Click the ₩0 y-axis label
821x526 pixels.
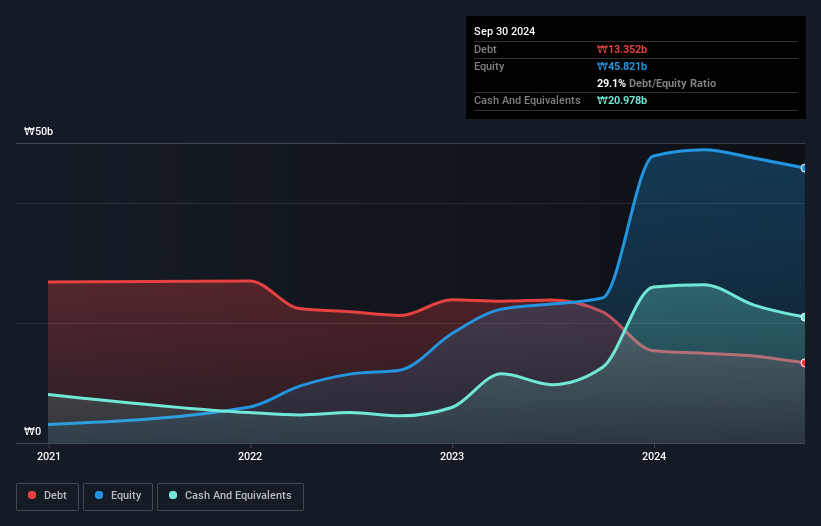[x=32, y=431]
